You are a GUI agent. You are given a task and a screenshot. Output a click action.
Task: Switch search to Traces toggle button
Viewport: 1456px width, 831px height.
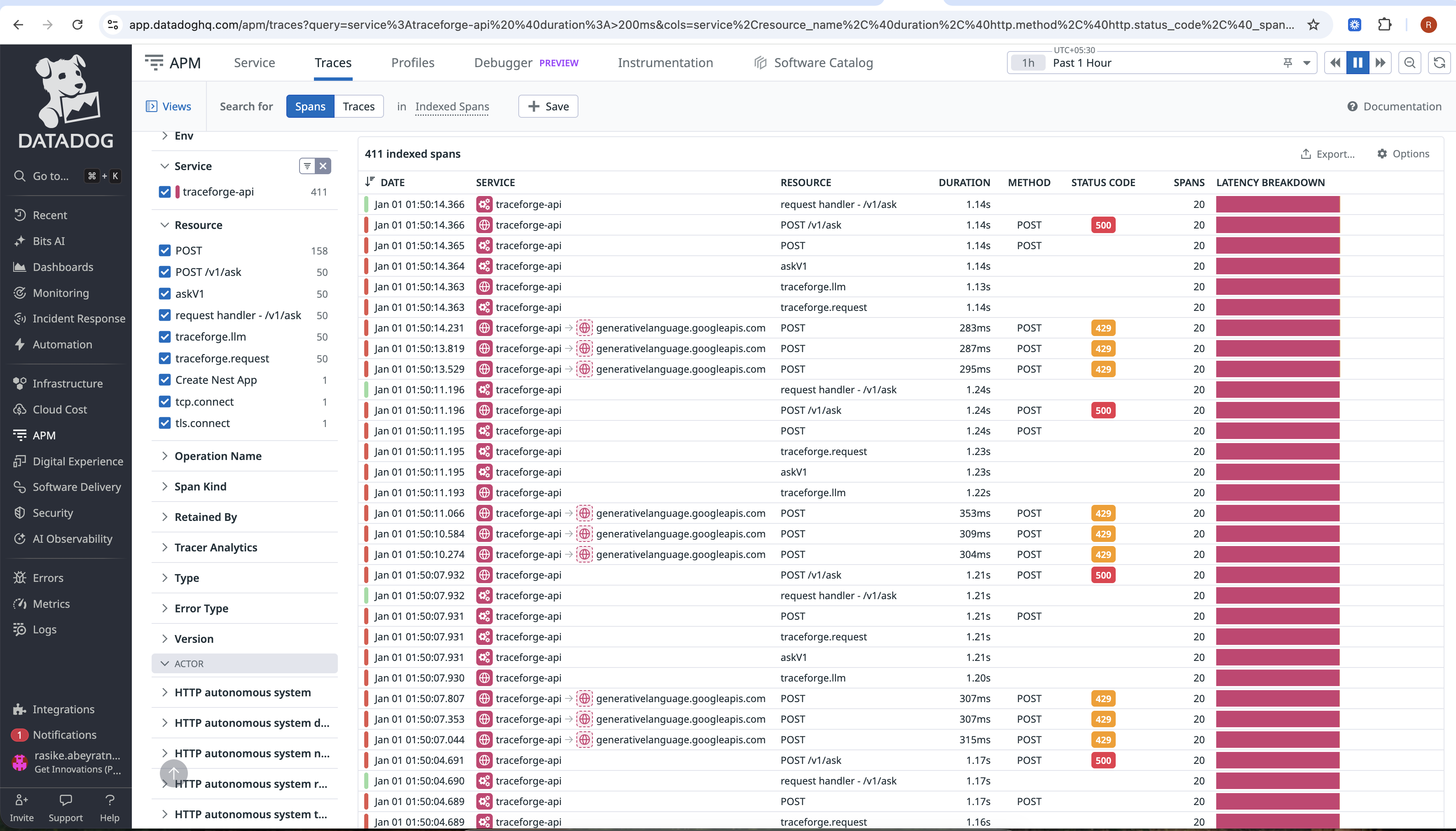point(358,107)
